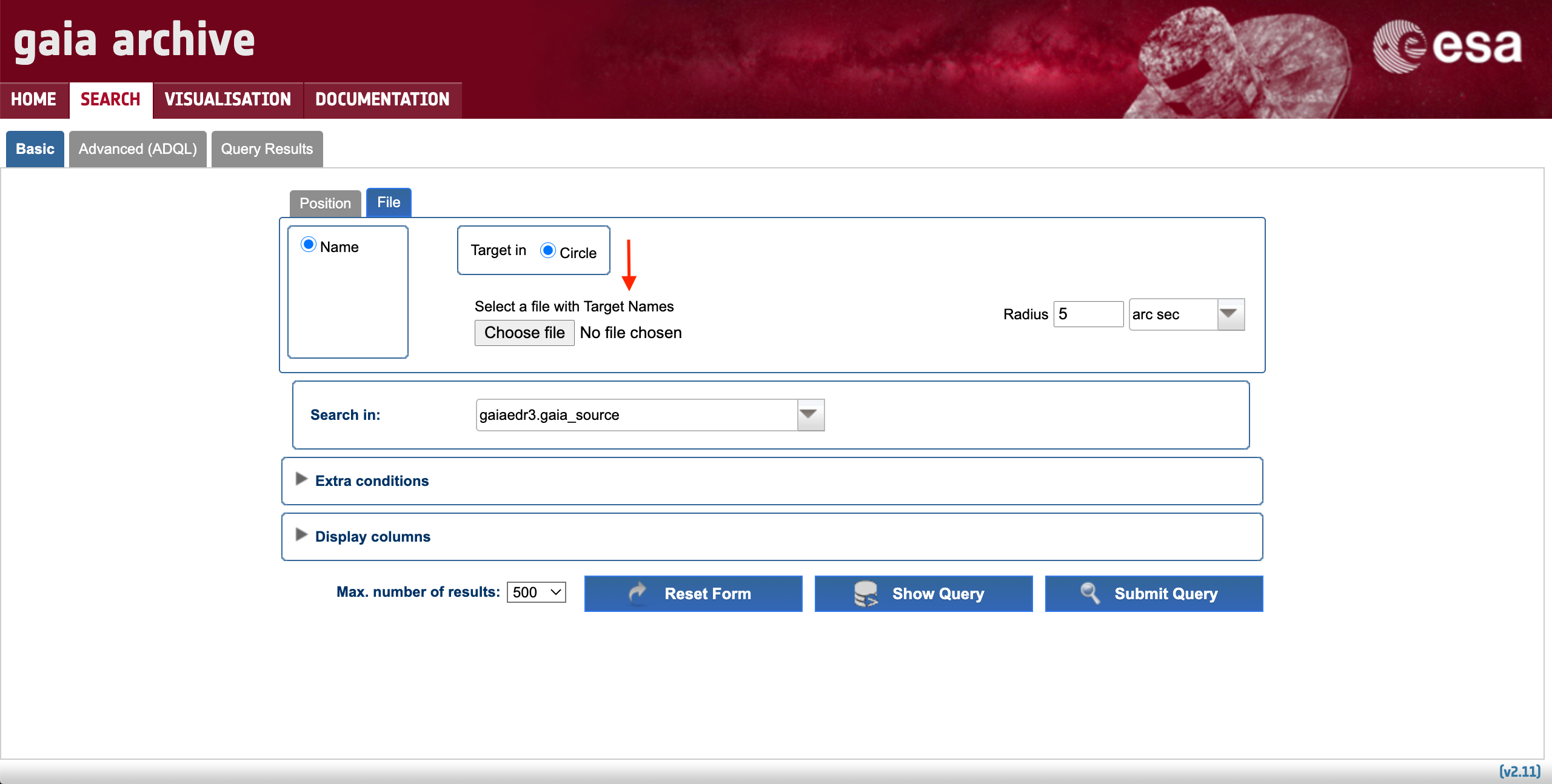Click the gaia archive title
1552x784 pixels.
coord(134,41)
